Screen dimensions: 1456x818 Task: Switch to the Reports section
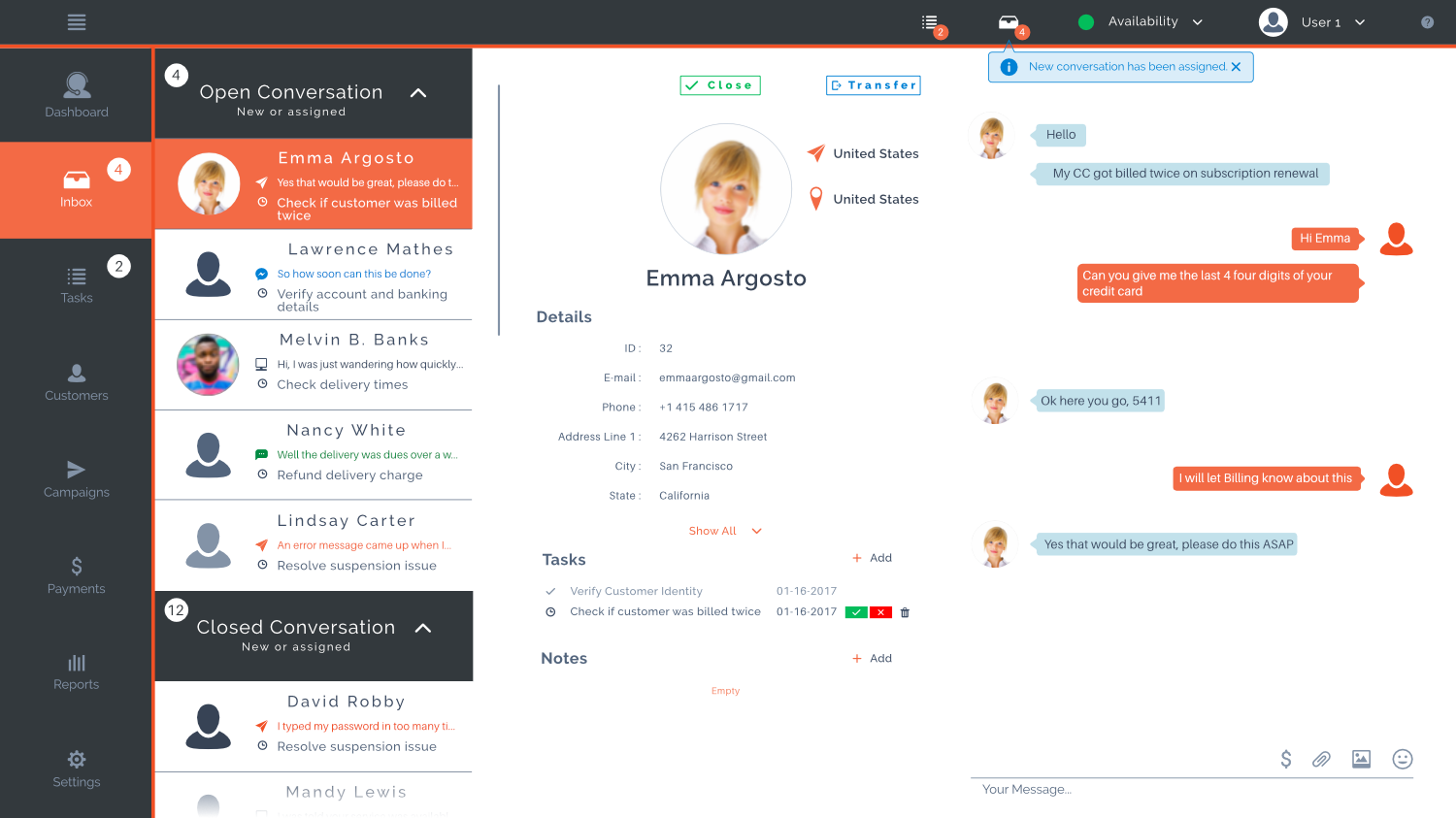76,671
